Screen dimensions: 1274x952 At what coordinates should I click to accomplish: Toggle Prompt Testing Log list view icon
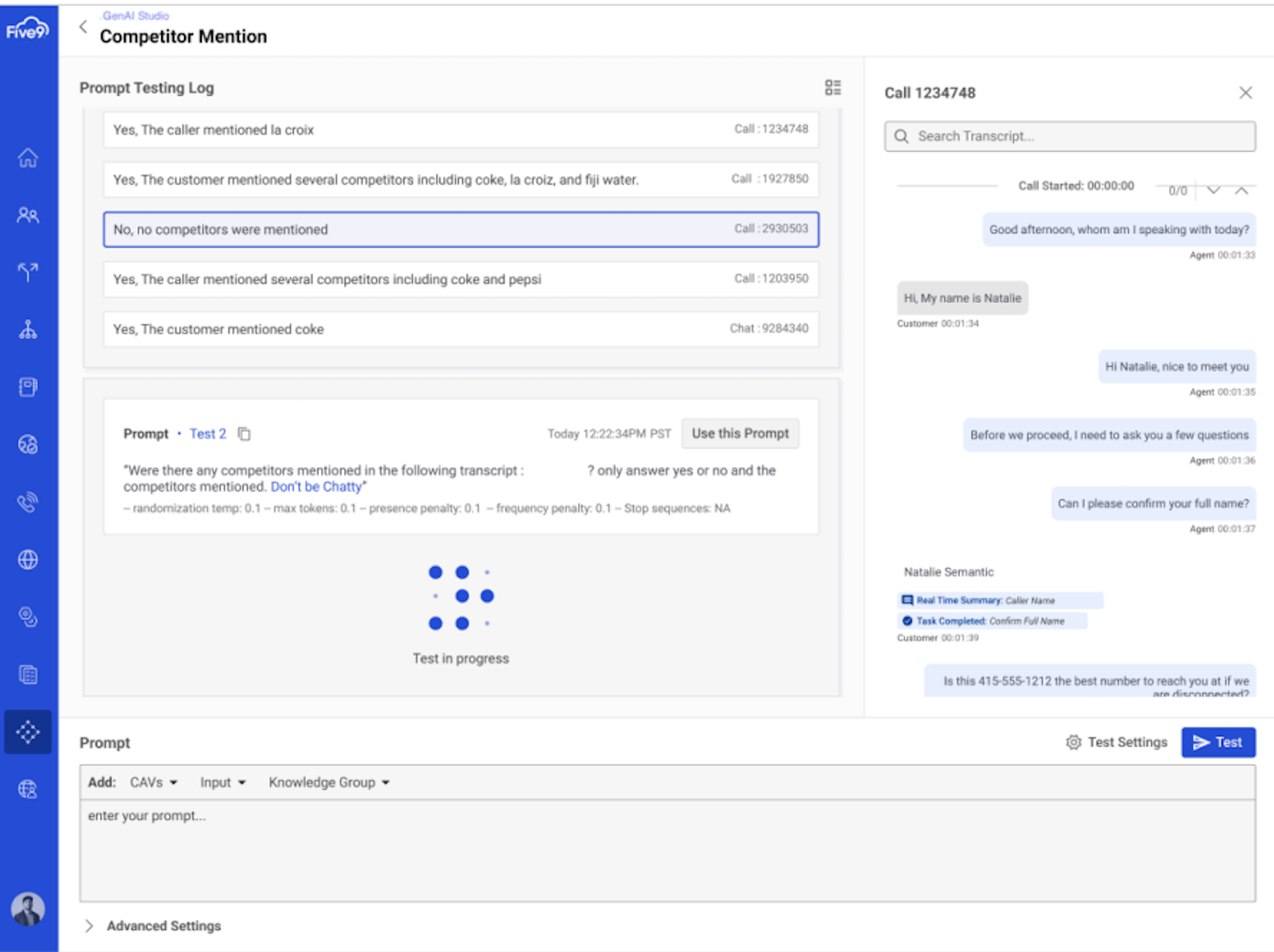[833, 87]
